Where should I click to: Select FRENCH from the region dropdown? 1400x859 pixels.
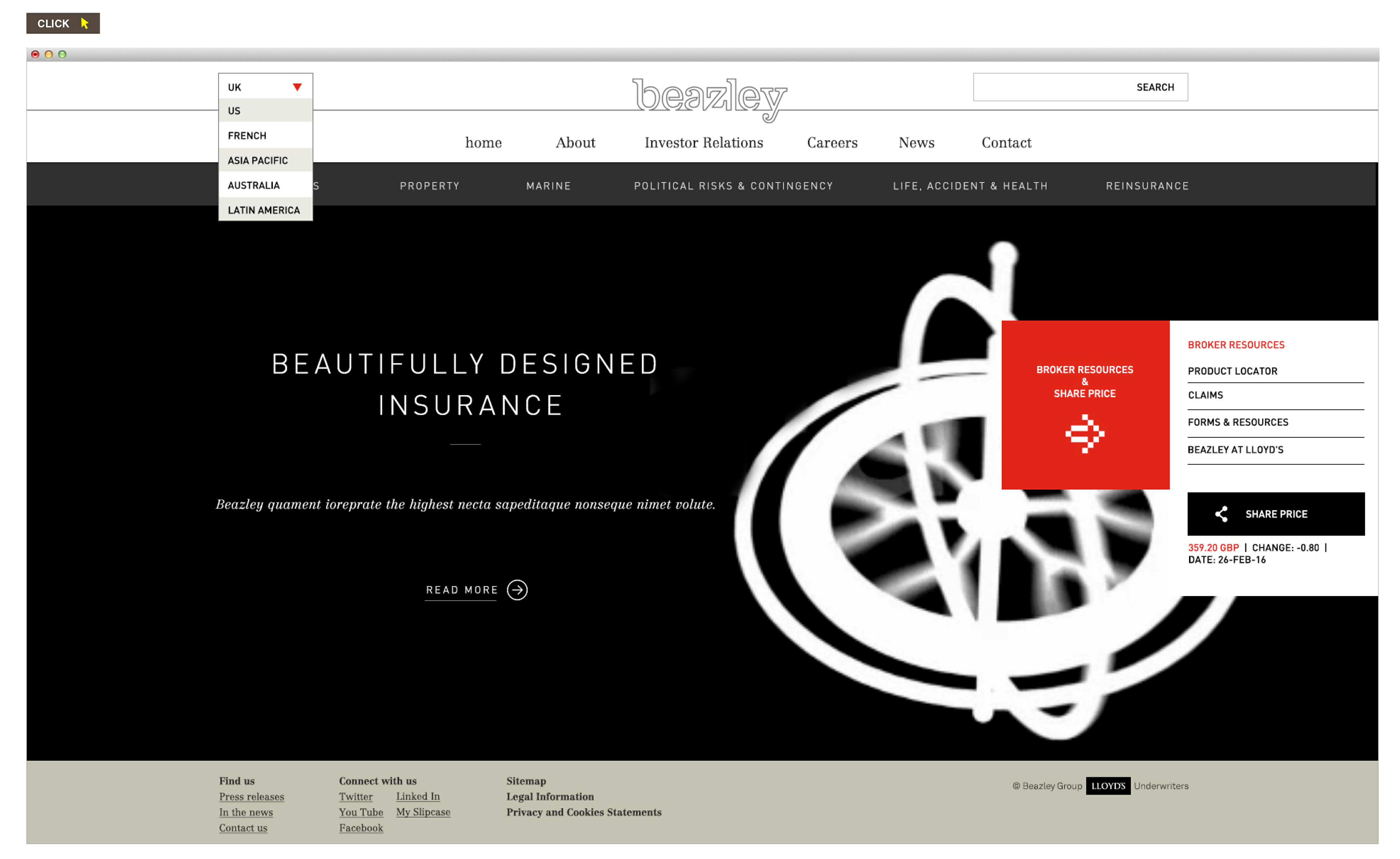tap(265, 135)
